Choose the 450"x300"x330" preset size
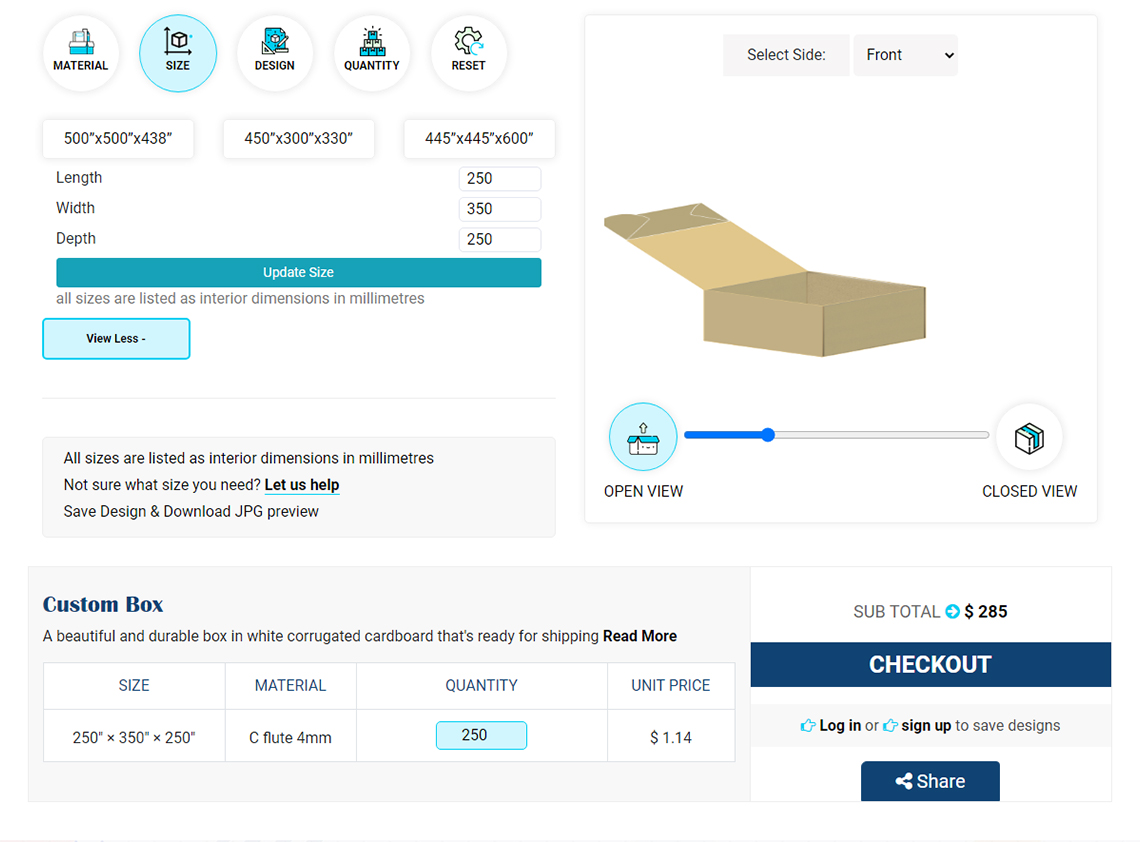The width and height of the screenshot is (1140, 842). click(298, 139)
